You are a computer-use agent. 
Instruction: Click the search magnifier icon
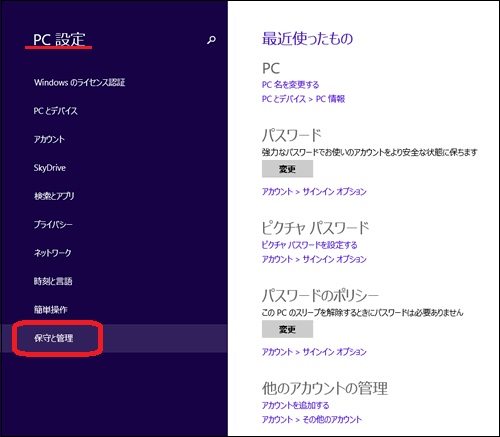(211, 40)
